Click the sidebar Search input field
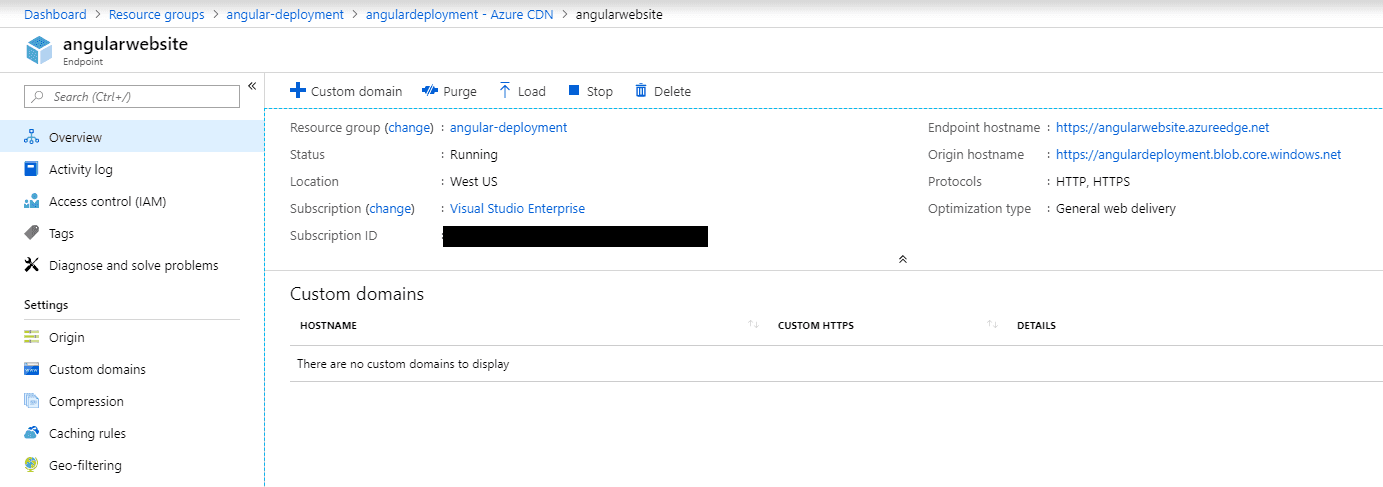The height and width of the screenshot is (487, 1383). point(132,97)
